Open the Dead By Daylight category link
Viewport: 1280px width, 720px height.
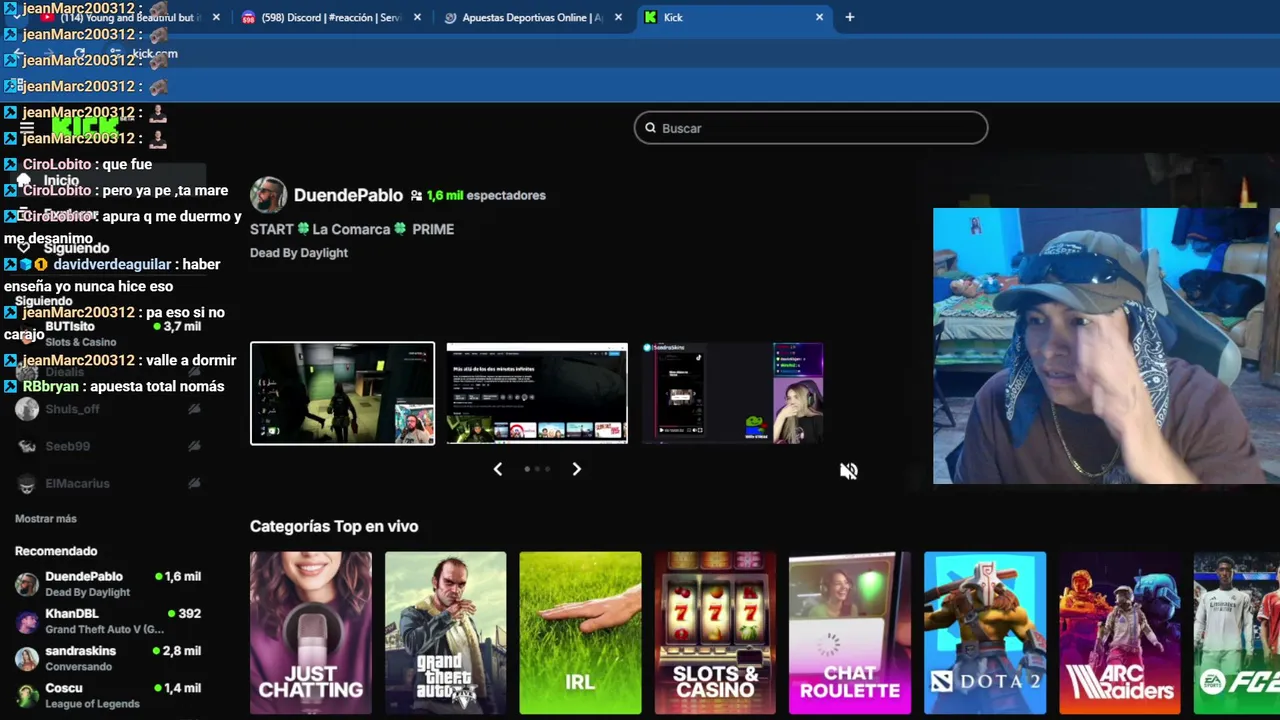click(x=299, y=253)
